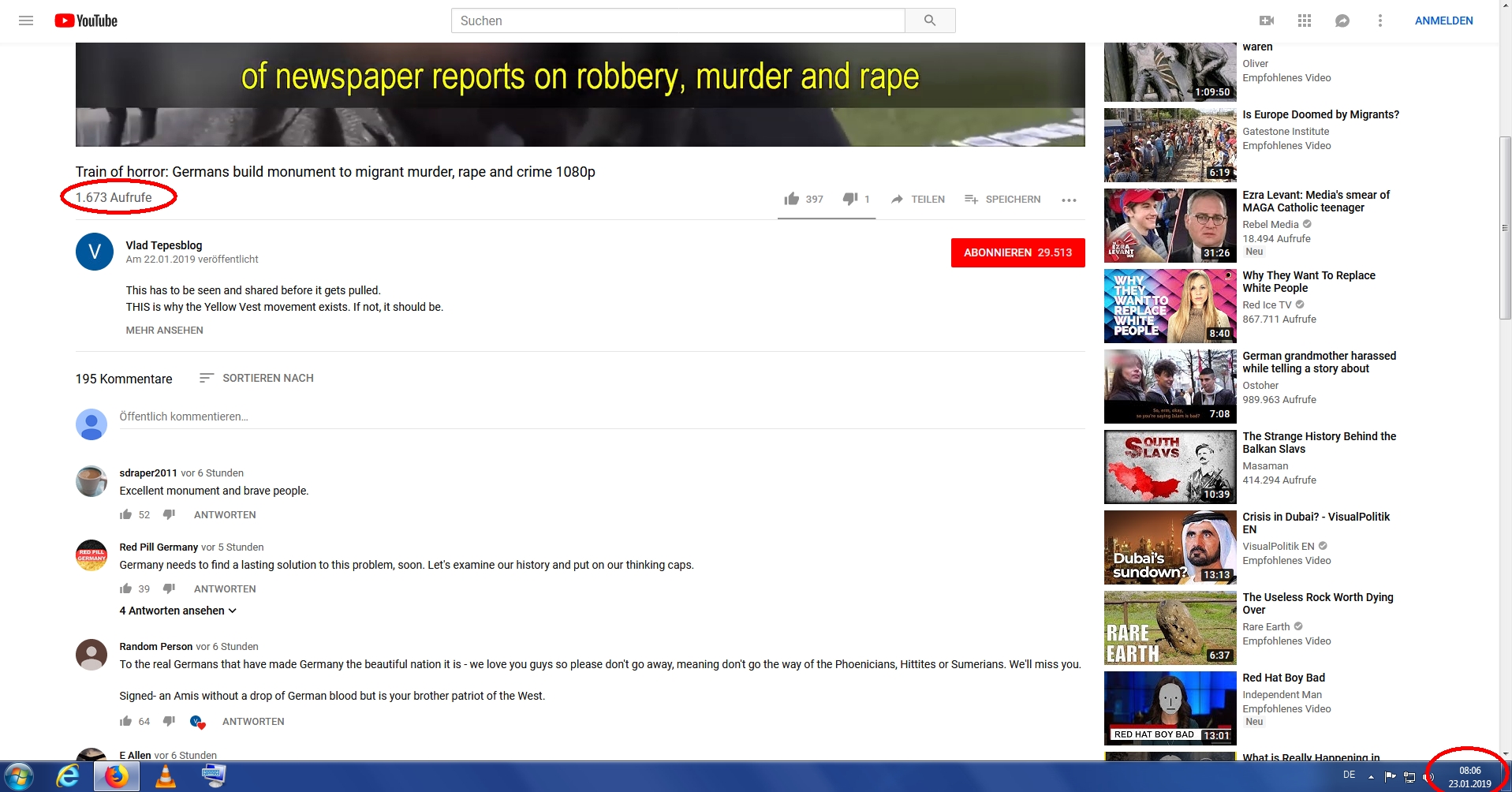The image size is (1512, 792).
Task: Click the page vertical scrollbar thumb
Action: tap(1505, 227)
